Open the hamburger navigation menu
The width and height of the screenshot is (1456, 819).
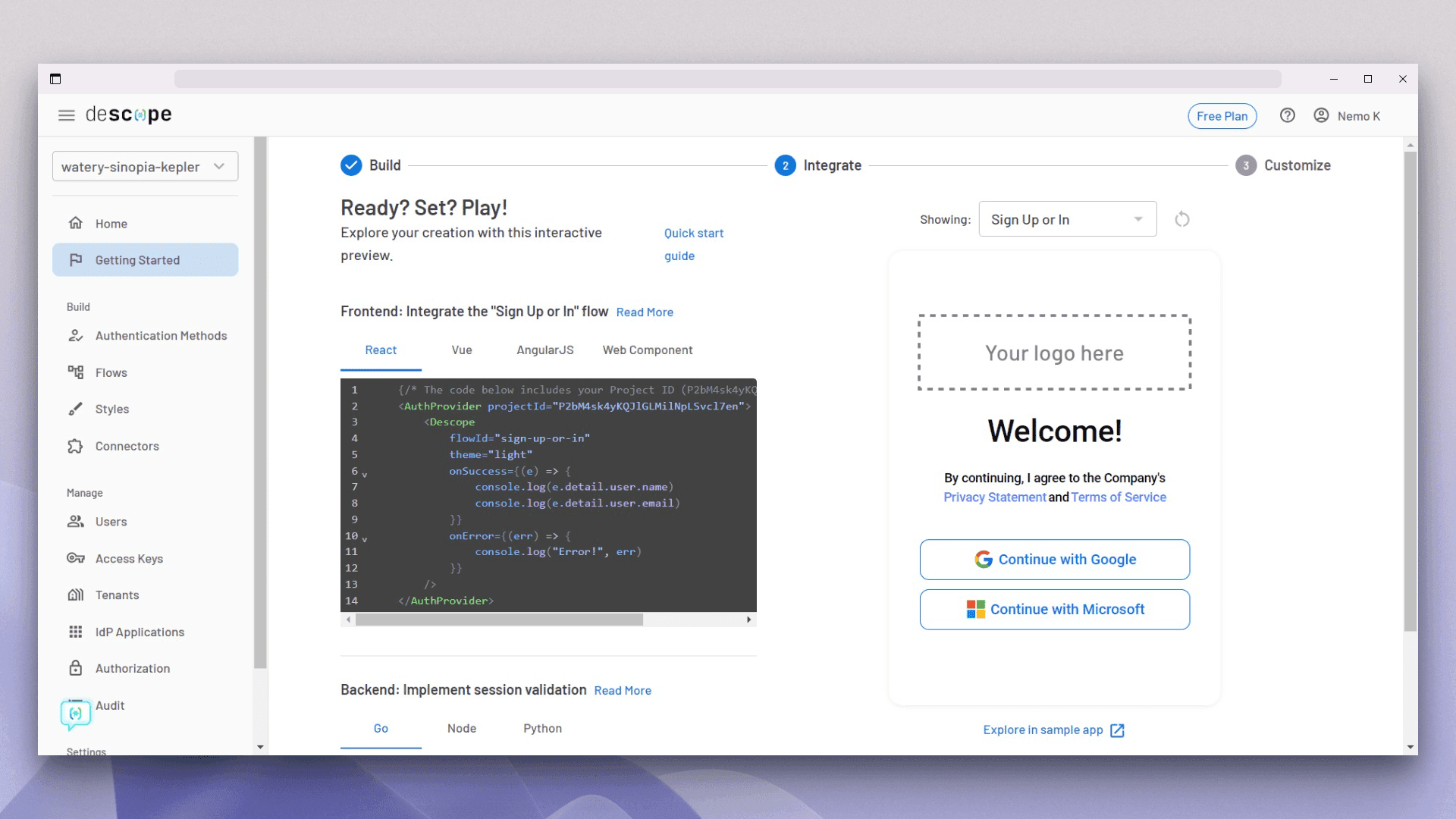pyautogui.click(x=67, y=115)
